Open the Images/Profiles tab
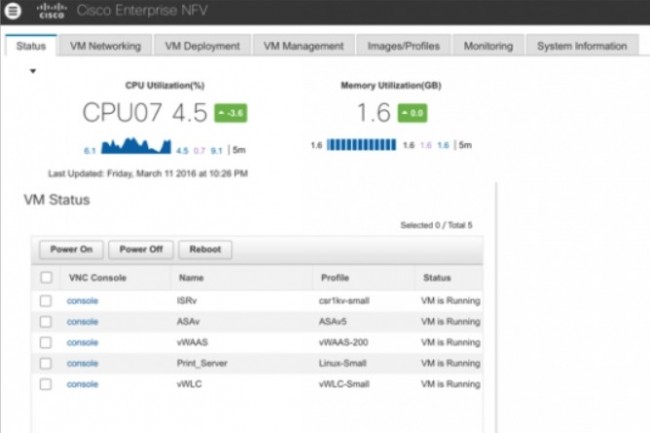Viewport: 650px width, 433px height. click(403, 46)
